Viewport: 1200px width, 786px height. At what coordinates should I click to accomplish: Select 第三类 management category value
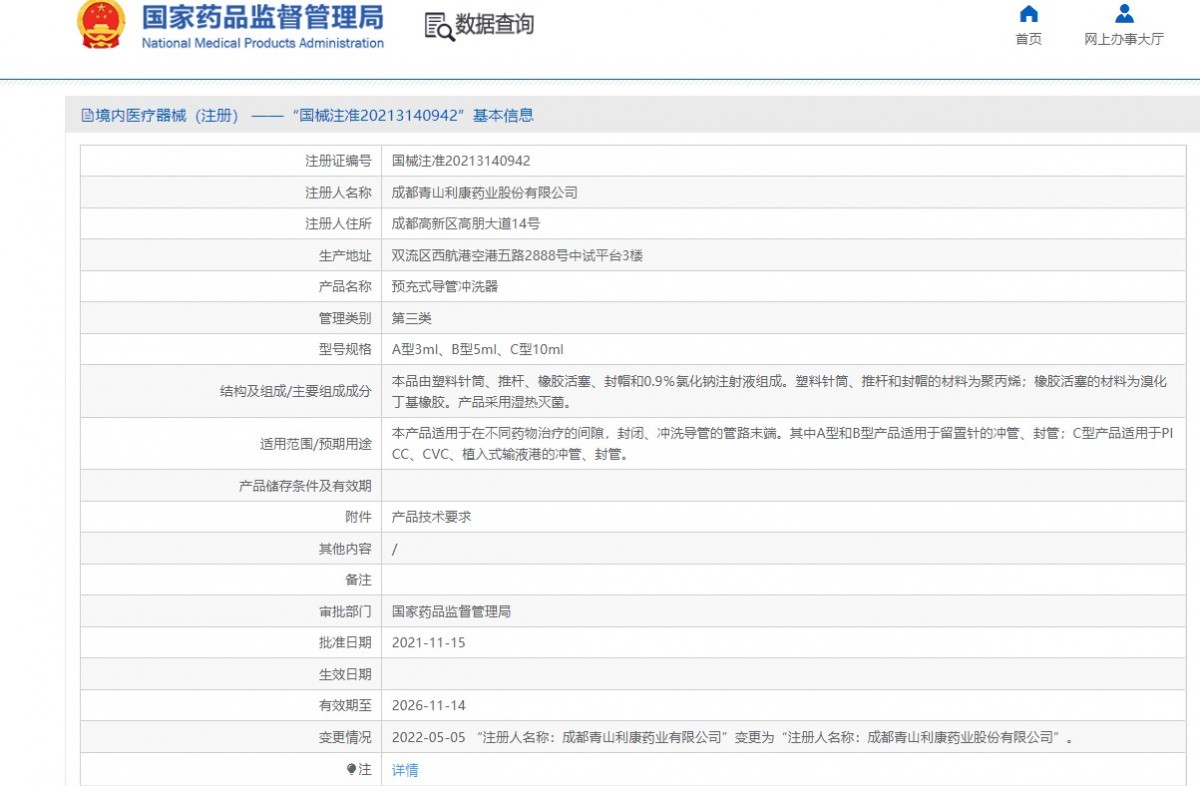coord(412,318)
